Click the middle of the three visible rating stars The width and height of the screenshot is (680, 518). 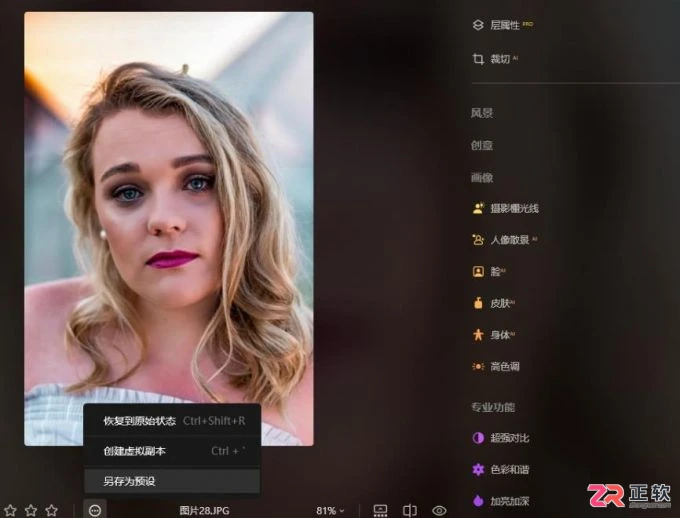(x=31, y=511)
